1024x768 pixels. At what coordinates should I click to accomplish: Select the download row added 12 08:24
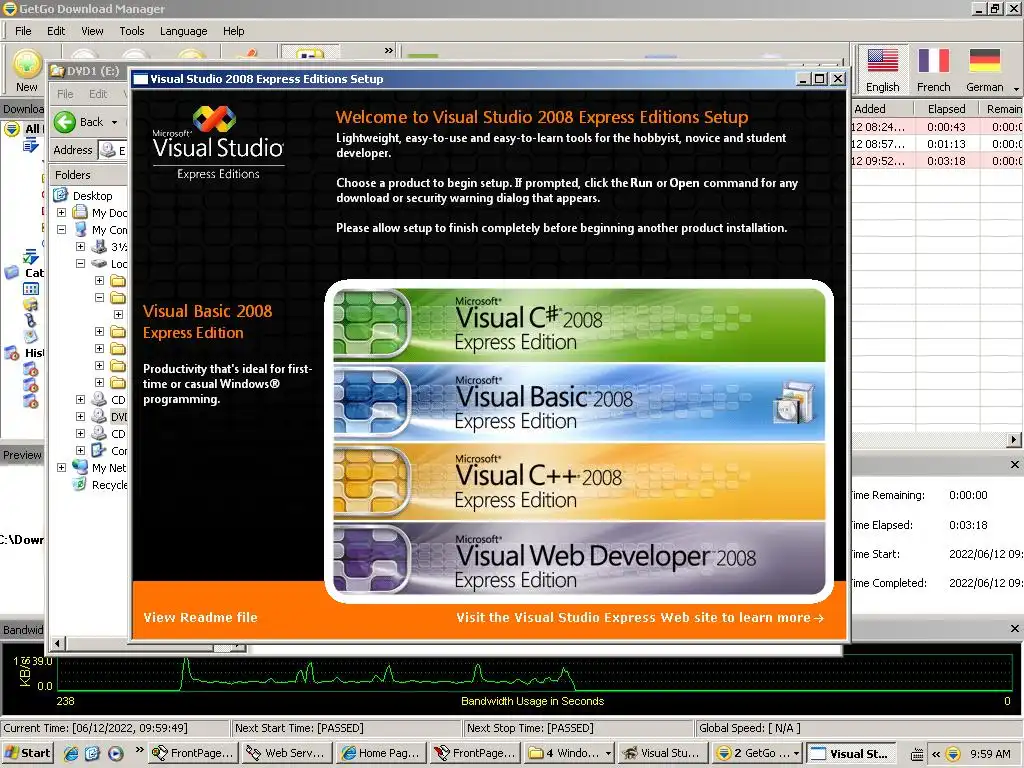coord(936,127)
